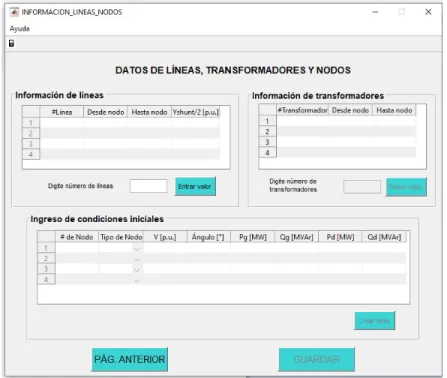Open the Ayuda menu

(x=20, y=29)
